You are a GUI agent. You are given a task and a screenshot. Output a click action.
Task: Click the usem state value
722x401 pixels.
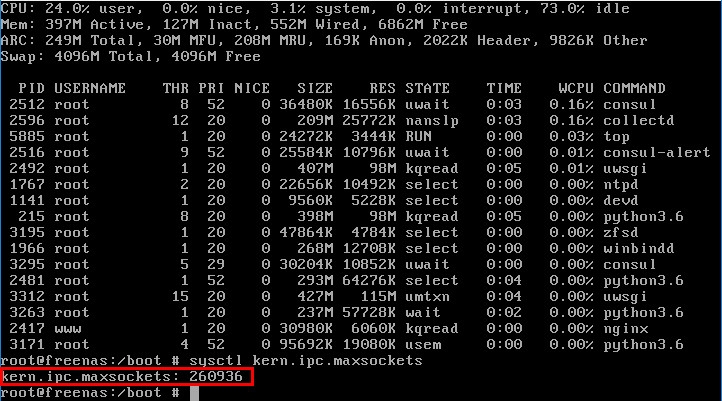423,344
